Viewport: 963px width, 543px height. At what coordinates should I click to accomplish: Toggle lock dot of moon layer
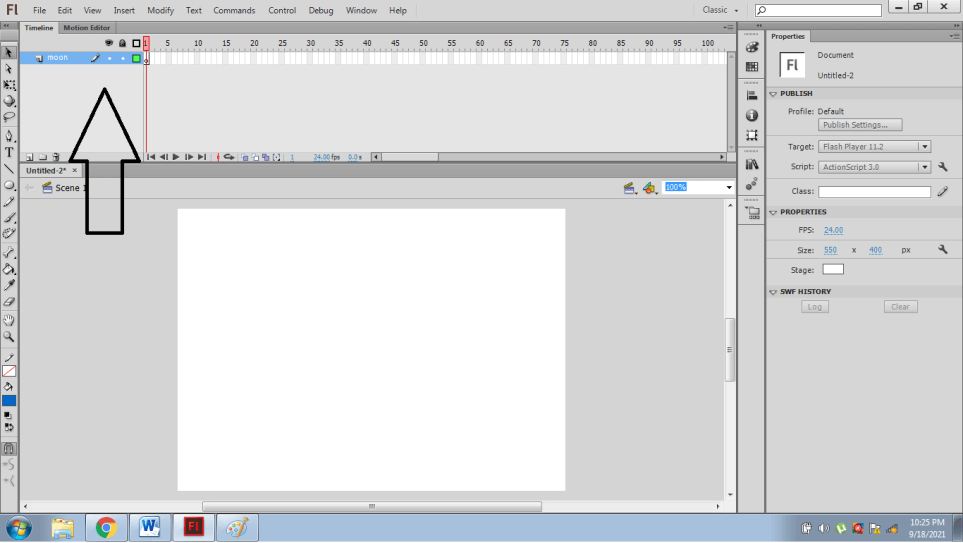pos(123,58)
